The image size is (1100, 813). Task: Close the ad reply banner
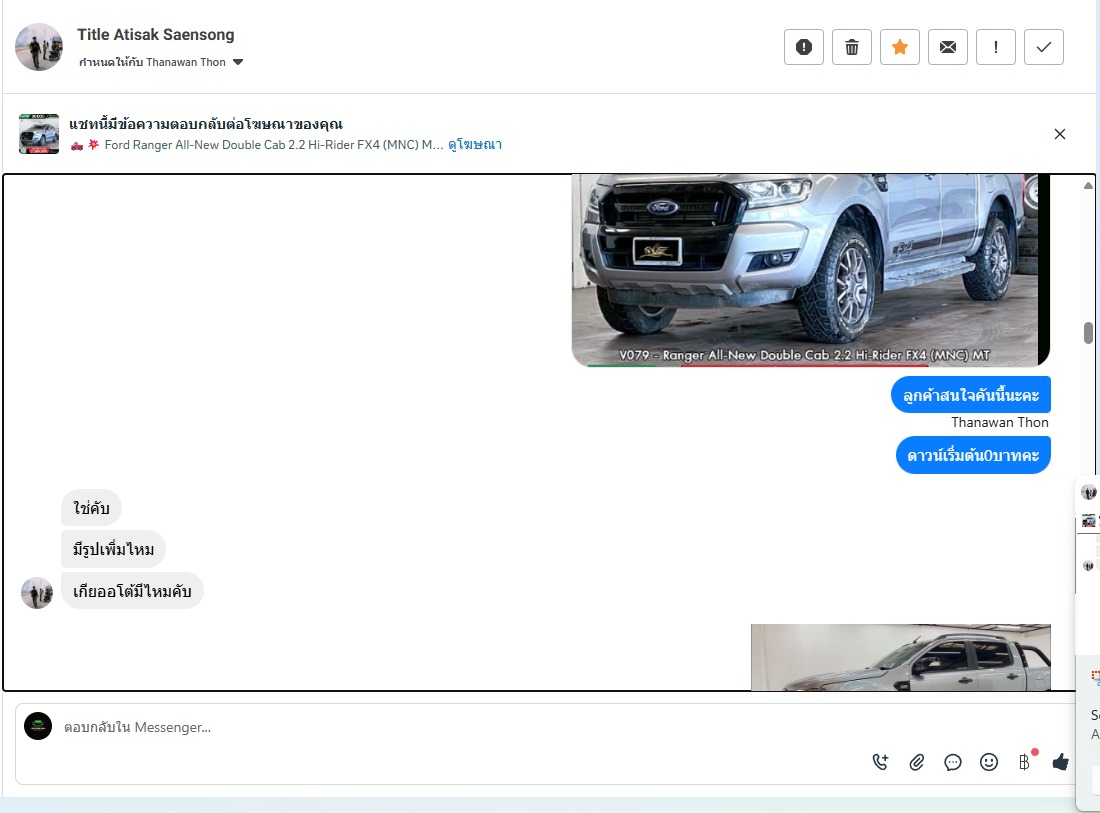pyautogui.click(x=1059, y=134)
